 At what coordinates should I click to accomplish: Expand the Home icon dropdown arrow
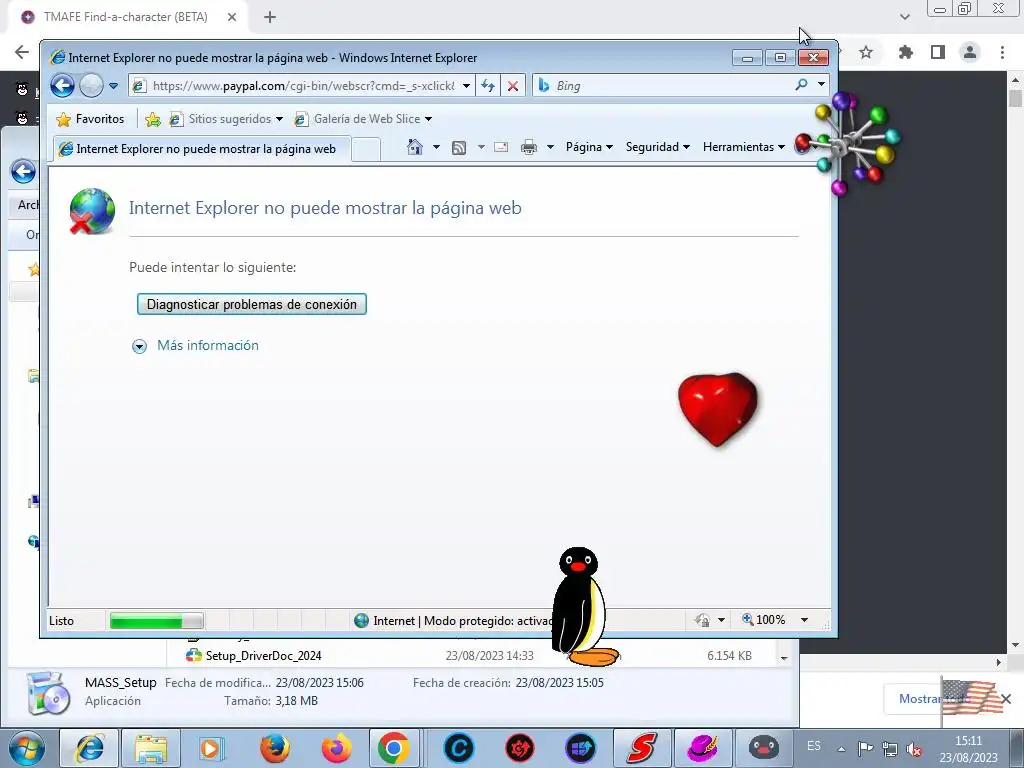pyautogui.click(x=436, y=147)
